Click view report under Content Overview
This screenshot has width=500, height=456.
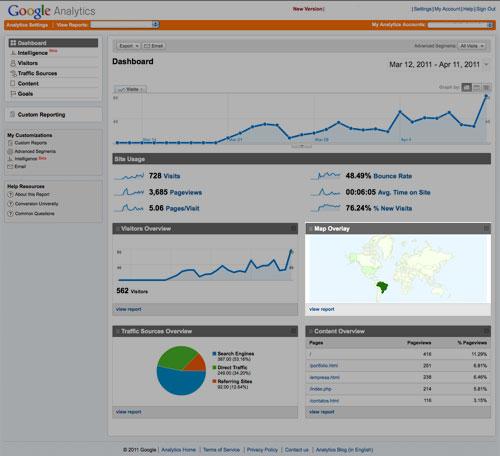coord(322,412)
